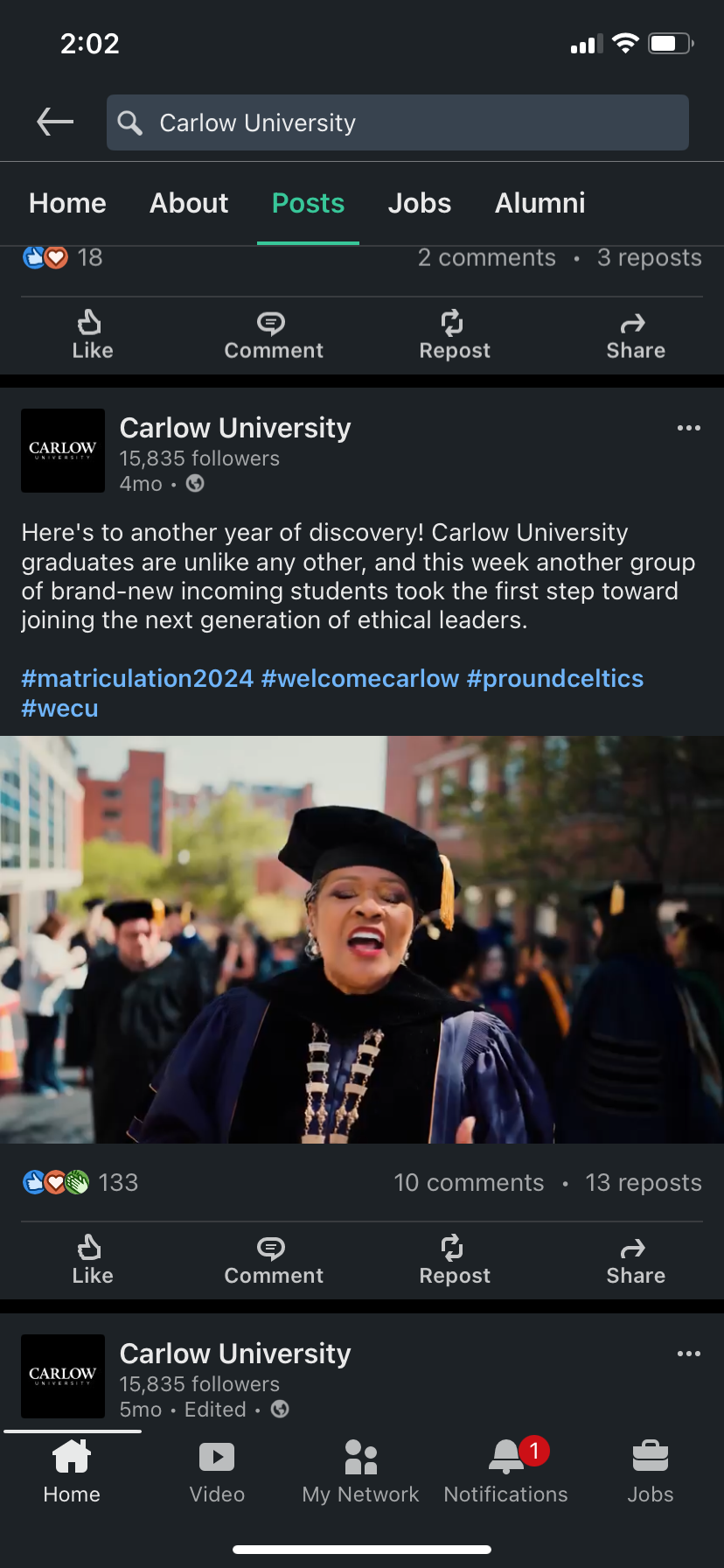Open Notifications in the bottom bar

(505, 1470)
